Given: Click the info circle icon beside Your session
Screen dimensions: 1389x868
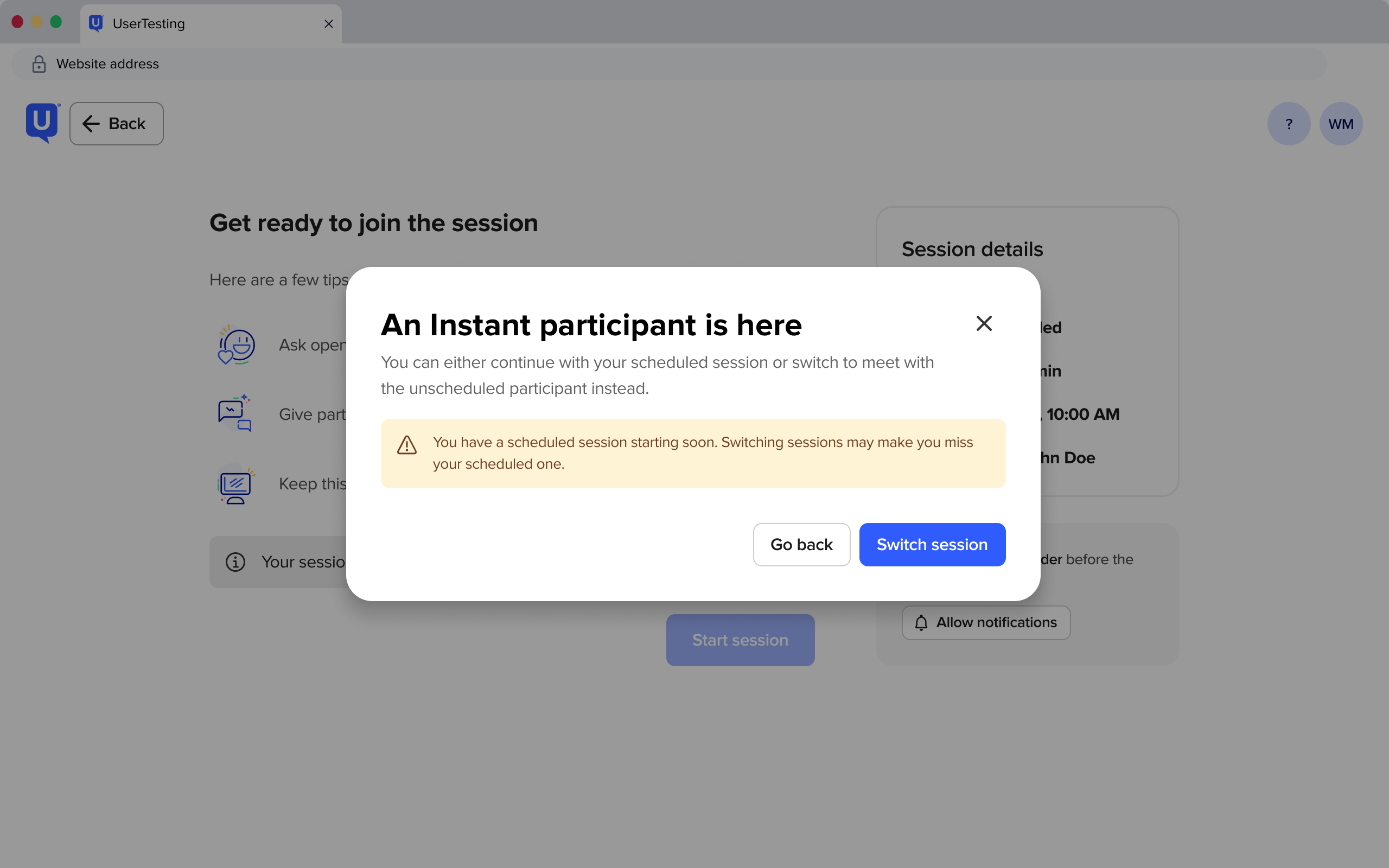Looking at the screenshot, I should [x=235, y=561].
